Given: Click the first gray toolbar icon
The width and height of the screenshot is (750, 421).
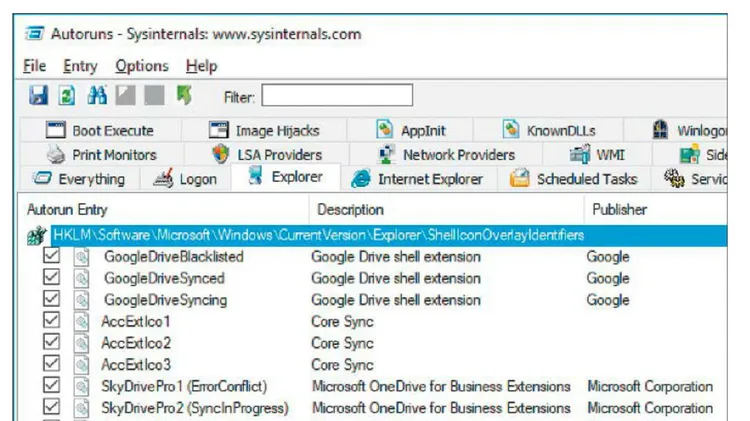Looking at the screenshot, I should tap(125, 95).
